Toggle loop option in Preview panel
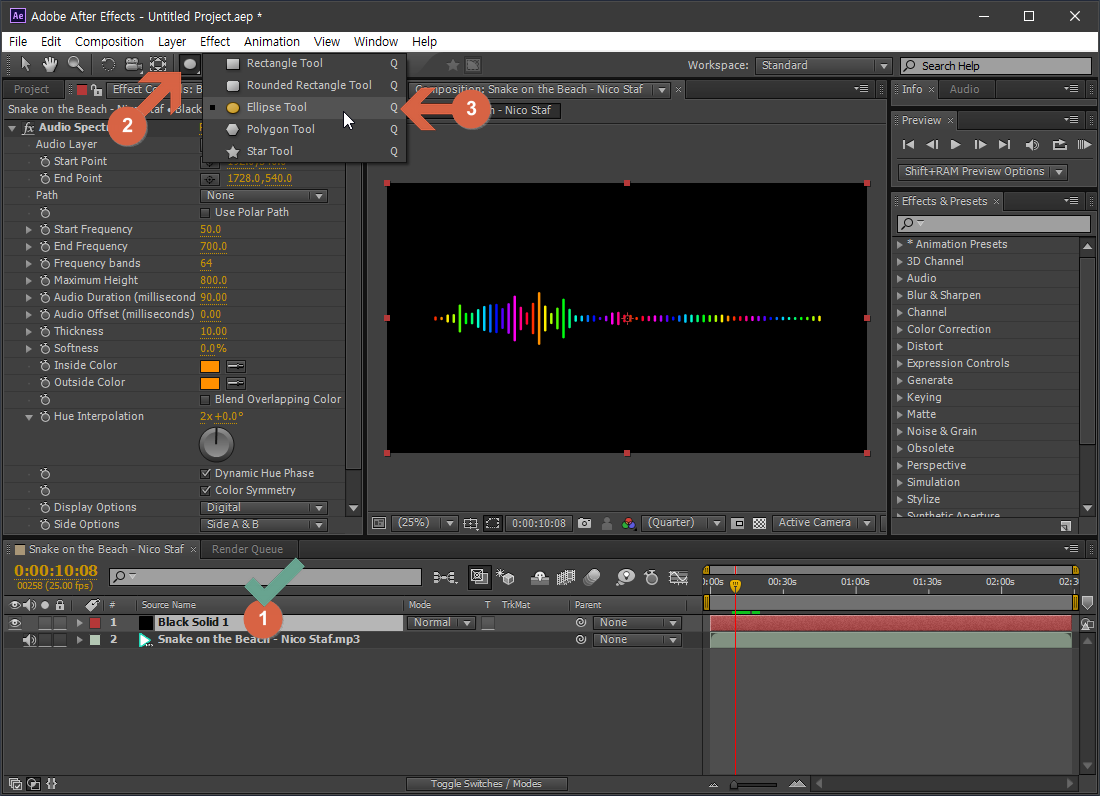 coord(1059,144)
